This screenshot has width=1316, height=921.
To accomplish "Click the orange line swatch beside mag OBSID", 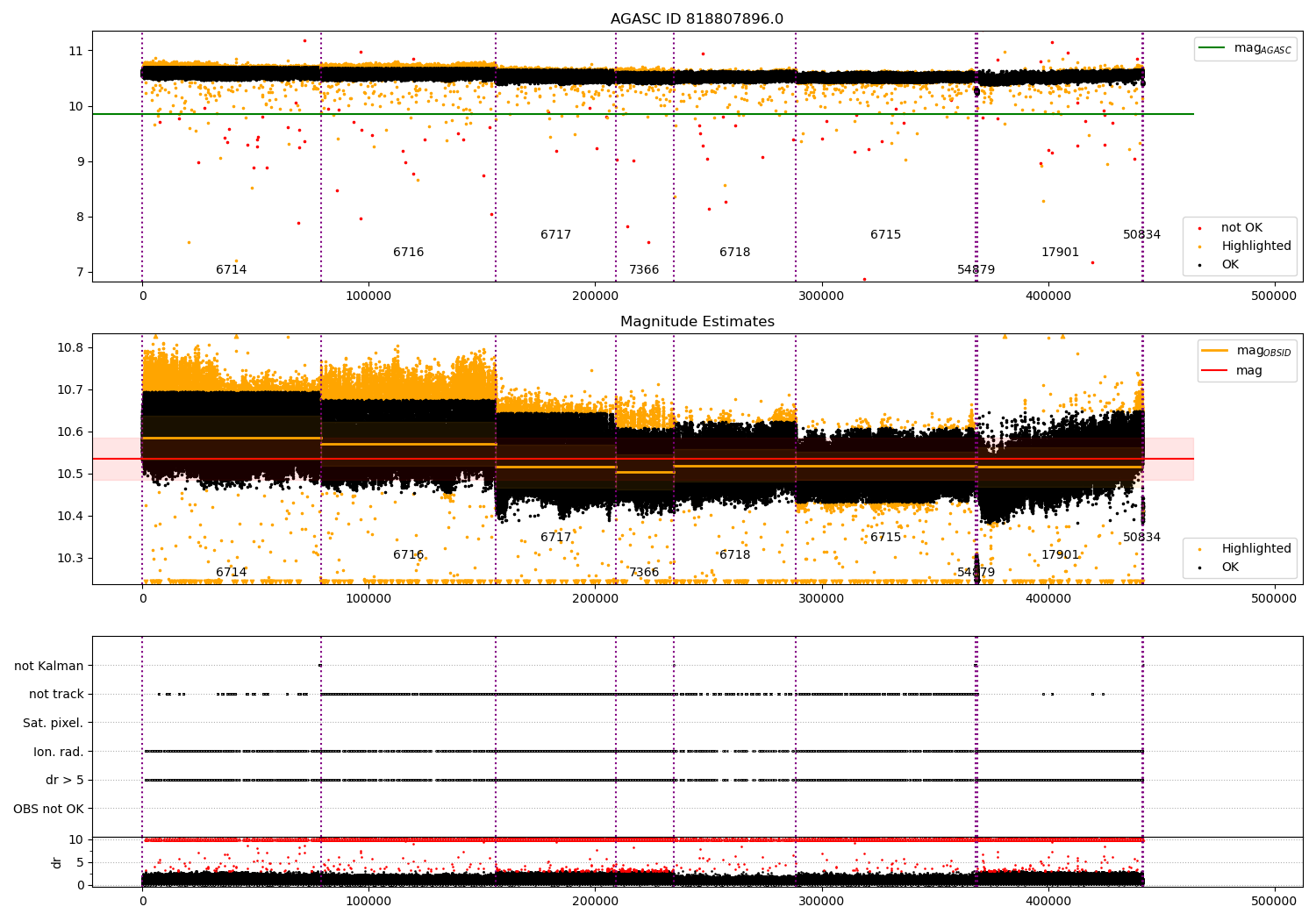I will click(x=1215, y=350).
